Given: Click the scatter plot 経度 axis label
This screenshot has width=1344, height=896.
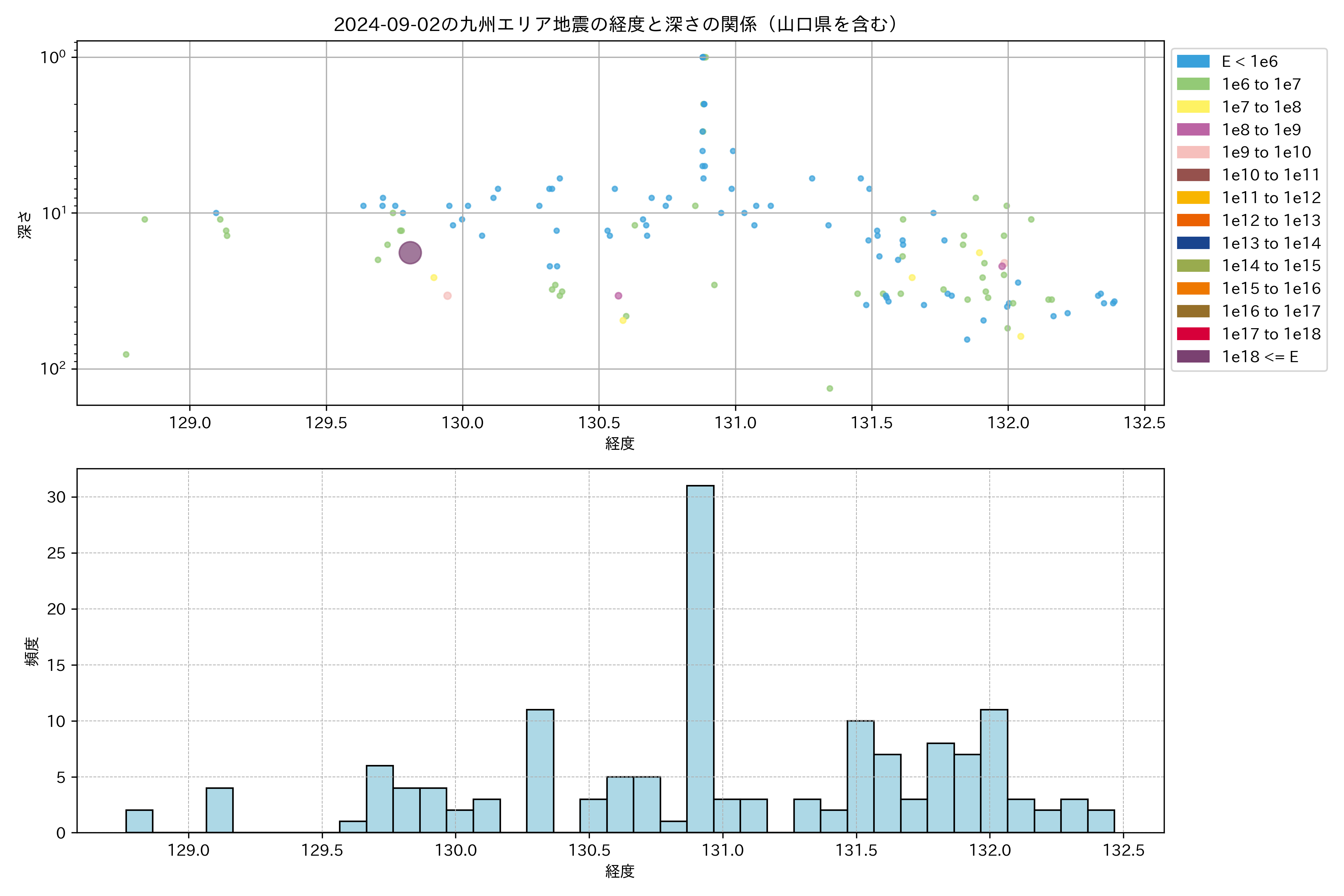Looking at the screenshot, I should click(x=619, y=444).
